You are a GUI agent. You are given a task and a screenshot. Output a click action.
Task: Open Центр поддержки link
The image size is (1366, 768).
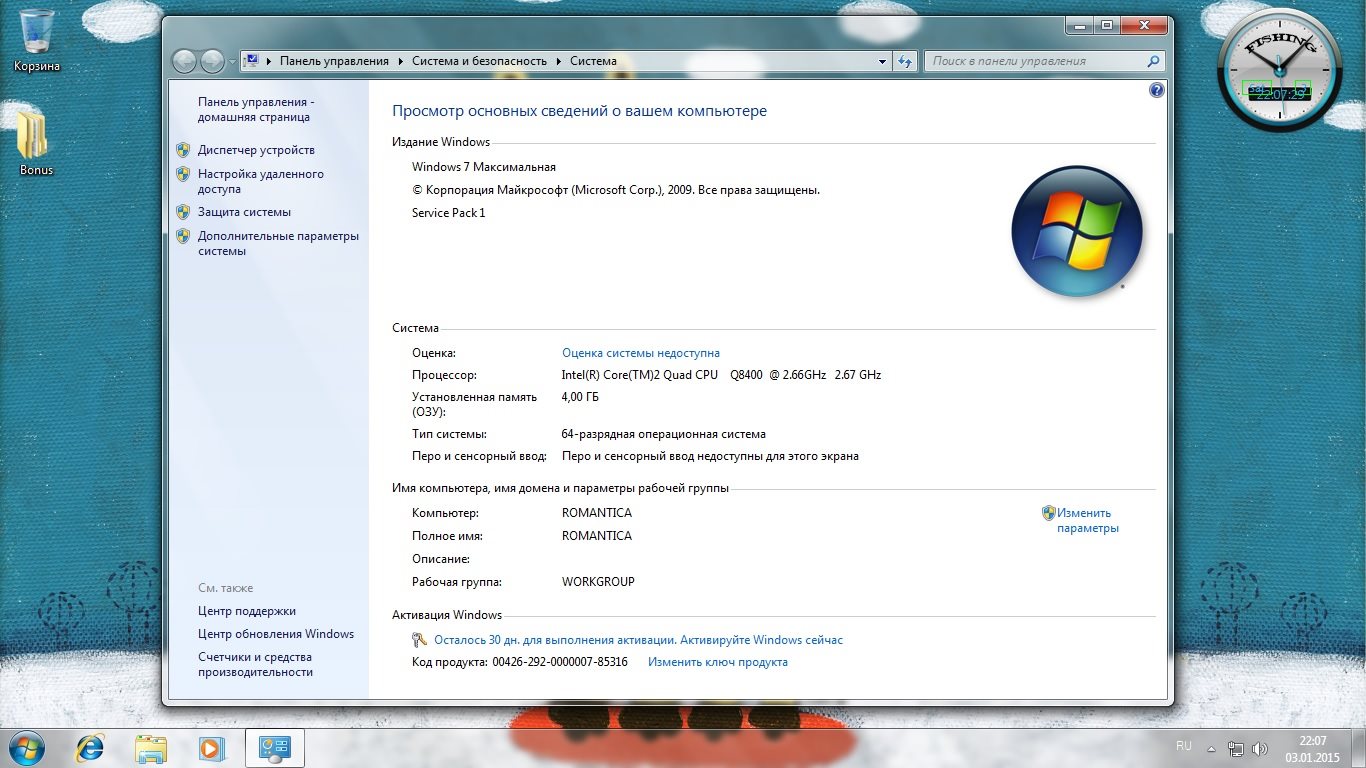tap(247, 611)
